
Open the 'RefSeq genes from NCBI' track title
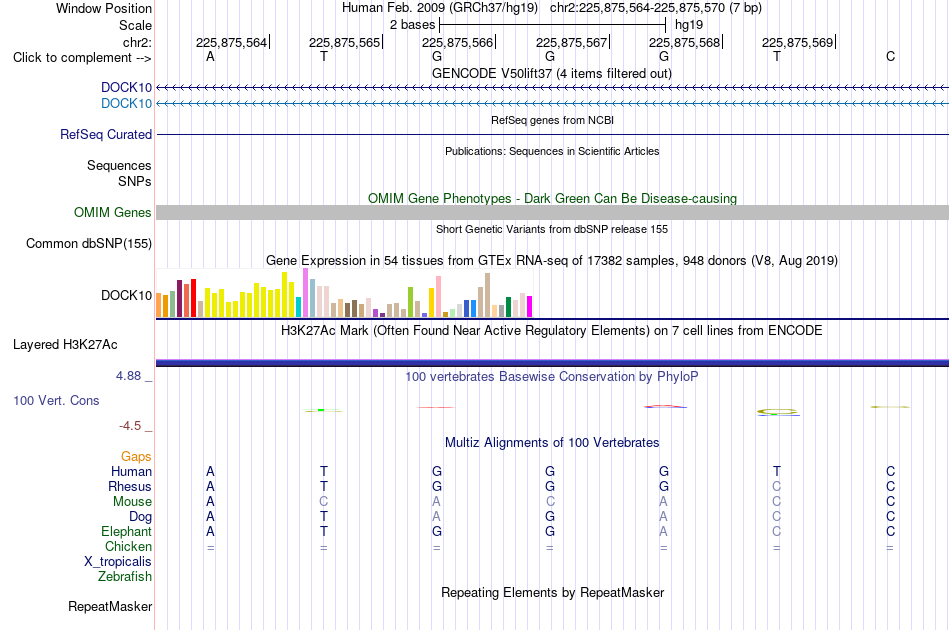552,120
